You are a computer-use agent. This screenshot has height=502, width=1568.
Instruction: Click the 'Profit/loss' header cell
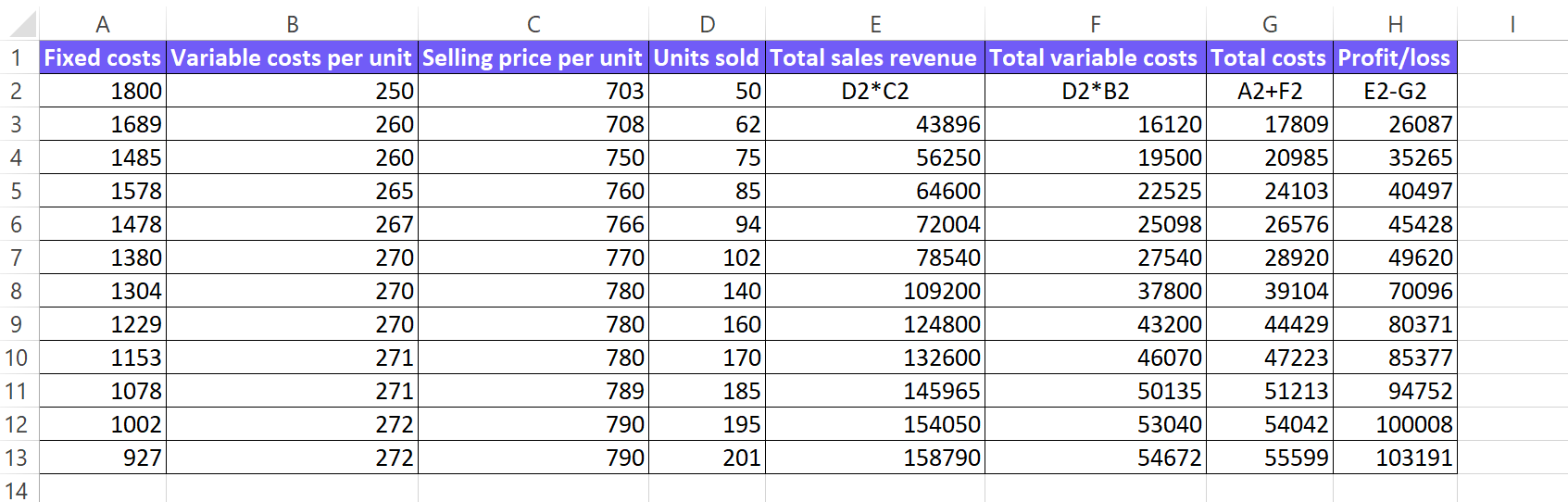pos(1396,57)
